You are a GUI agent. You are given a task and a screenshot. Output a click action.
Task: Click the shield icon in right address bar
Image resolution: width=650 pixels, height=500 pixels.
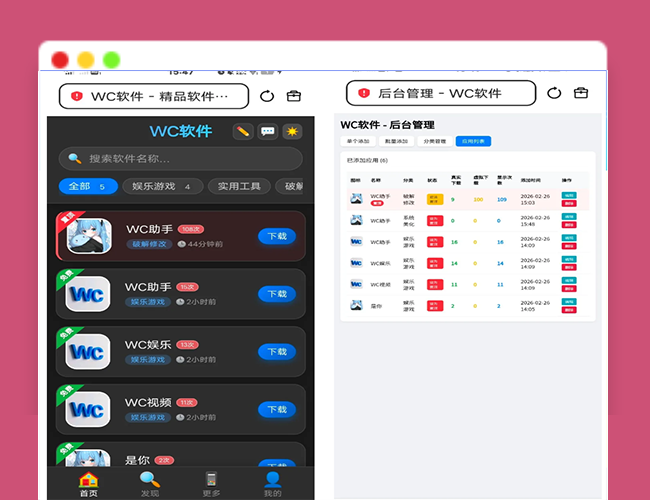click(364, 93)
